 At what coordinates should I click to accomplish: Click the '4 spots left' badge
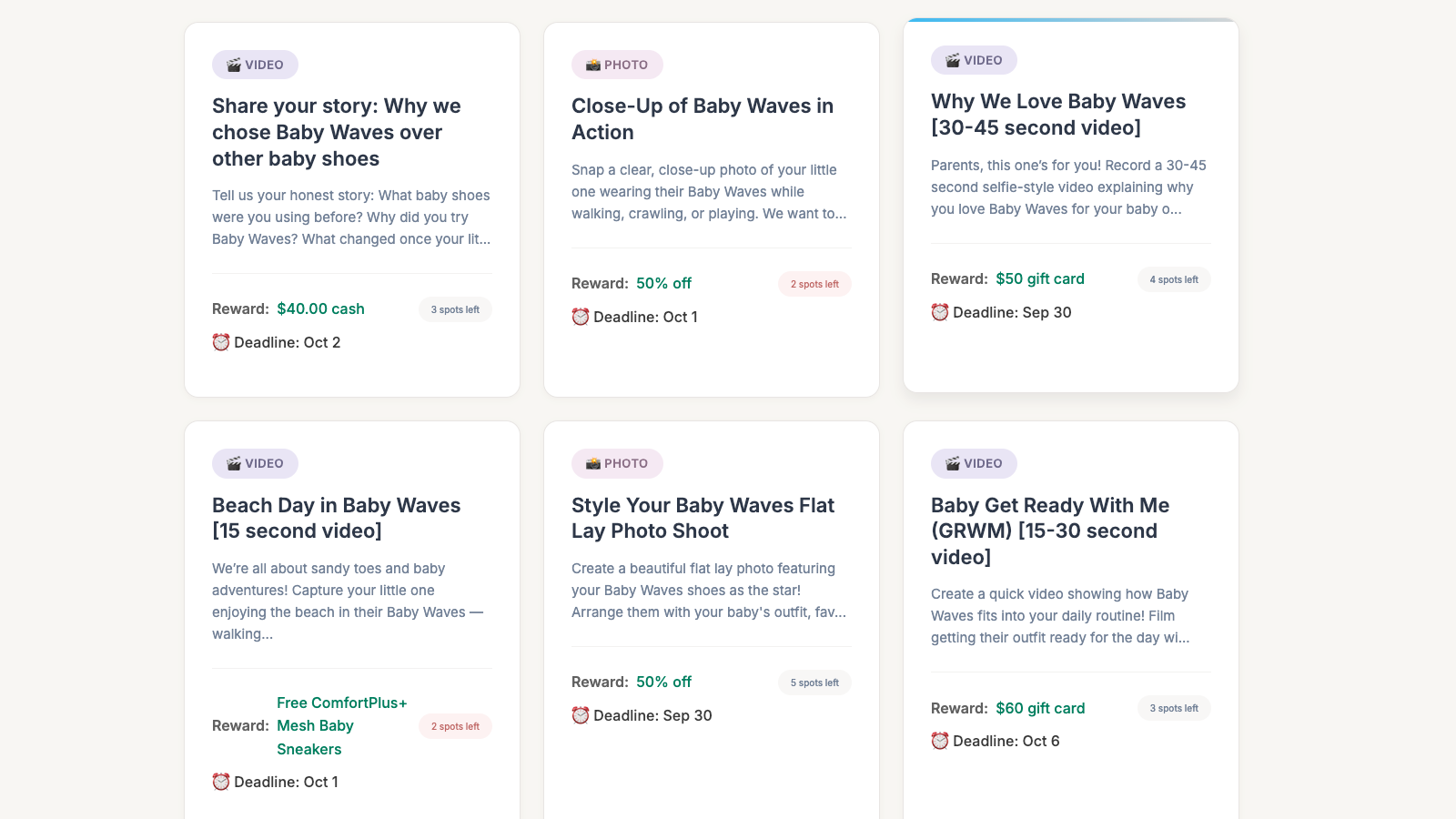point(1174,279)
